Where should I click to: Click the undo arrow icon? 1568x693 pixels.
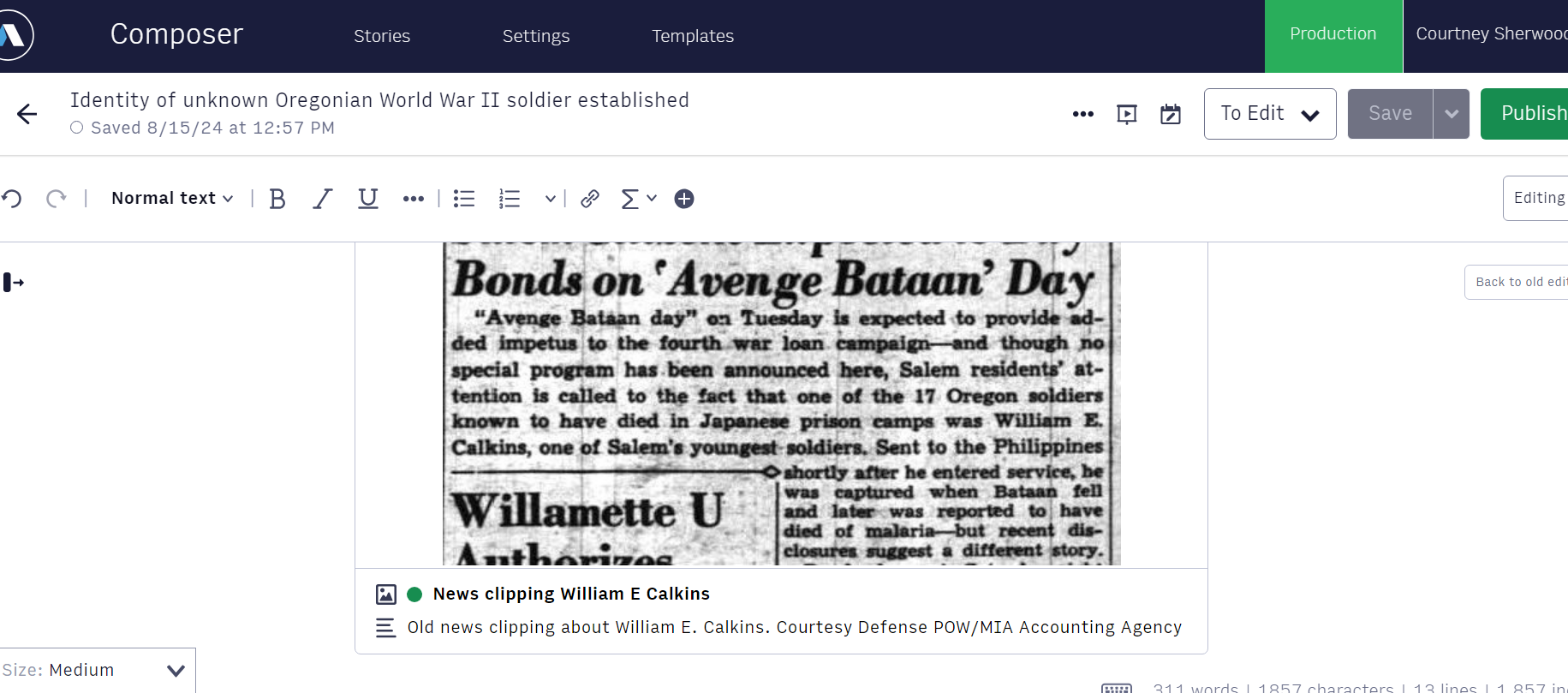coord(12,199)
